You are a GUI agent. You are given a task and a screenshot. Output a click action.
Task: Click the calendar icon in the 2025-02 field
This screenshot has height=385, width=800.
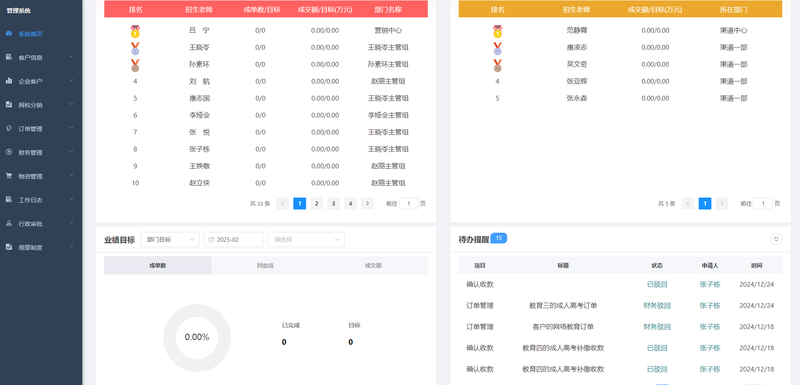coord(211,240)
